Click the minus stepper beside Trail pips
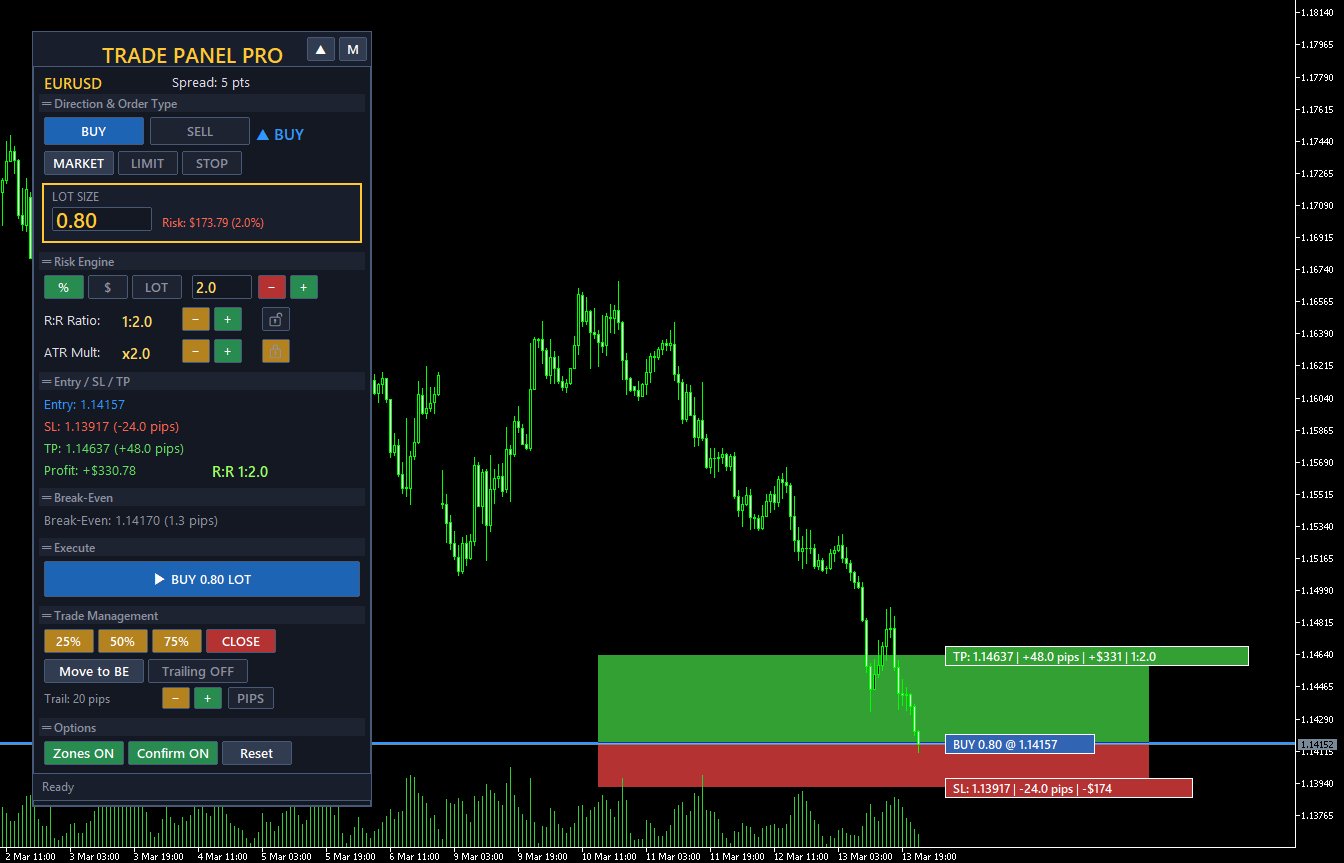Screen dimensions: 1344x863 [175, 698]
